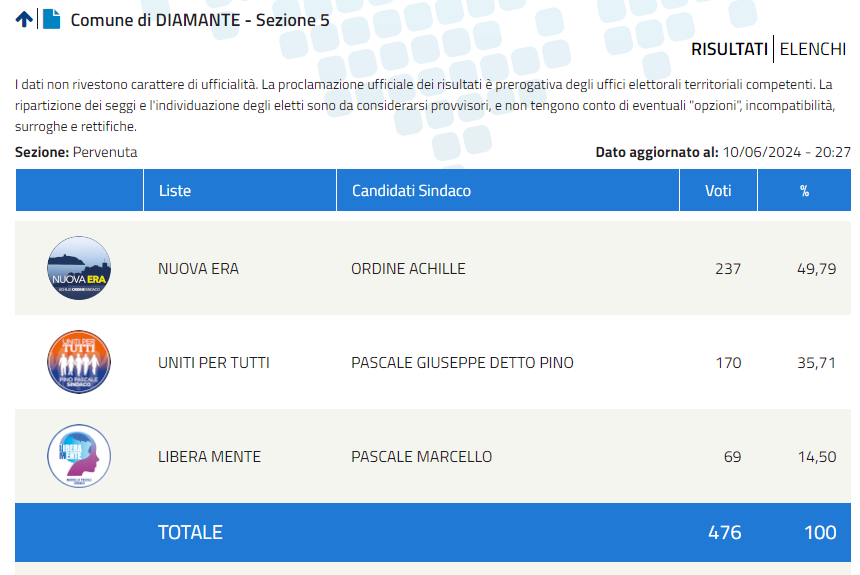Click the Nuova Era list logo
Image resolution: width=860 pixels, height=575 pixels.
coord(79,268)
